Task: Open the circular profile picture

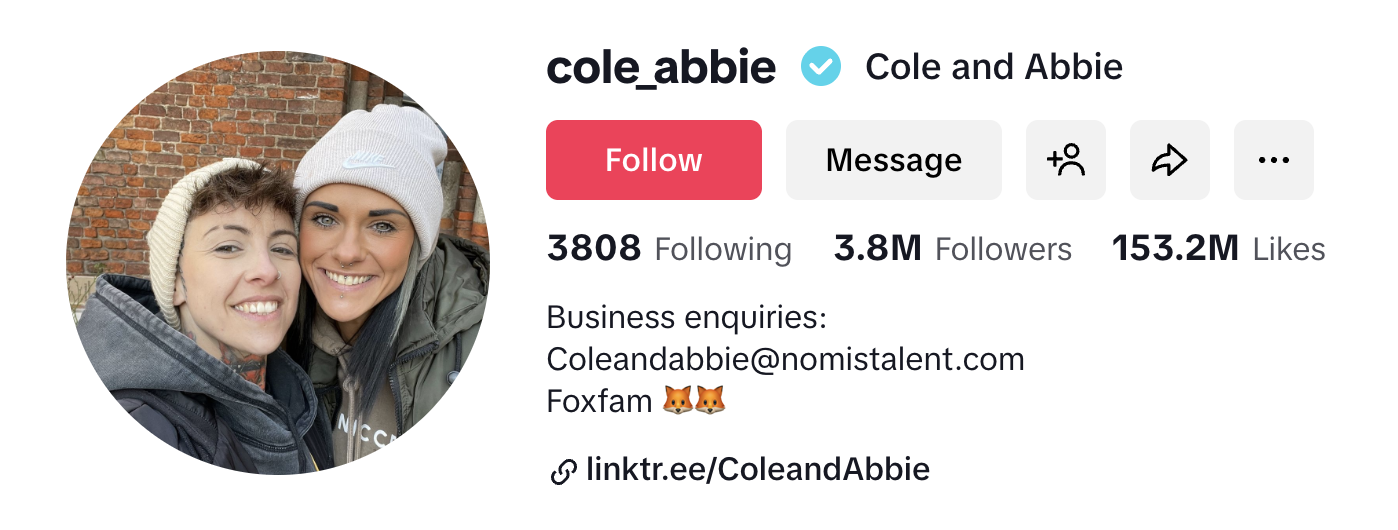Action: [x=278, y=263]
